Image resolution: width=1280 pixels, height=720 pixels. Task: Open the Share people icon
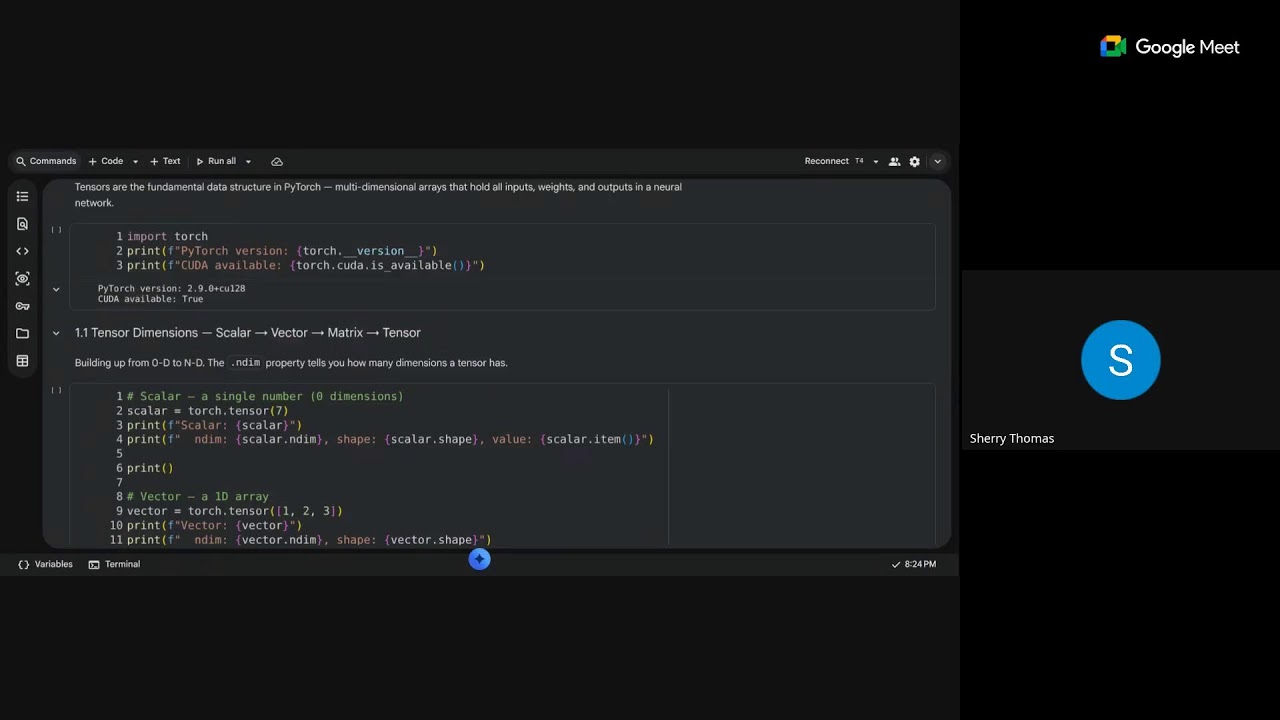coord(894,161)
